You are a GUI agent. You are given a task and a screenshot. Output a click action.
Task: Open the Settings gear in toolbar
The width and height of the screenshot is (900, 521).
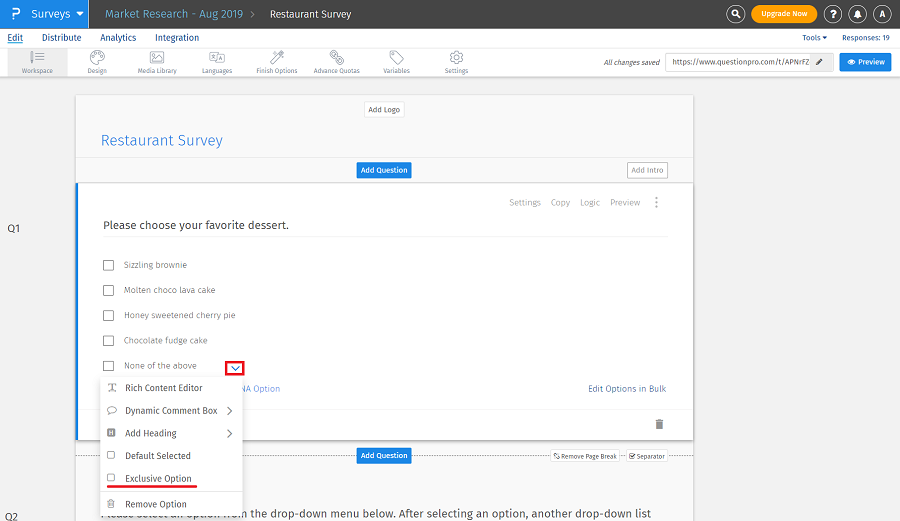[x=456, y=58]
